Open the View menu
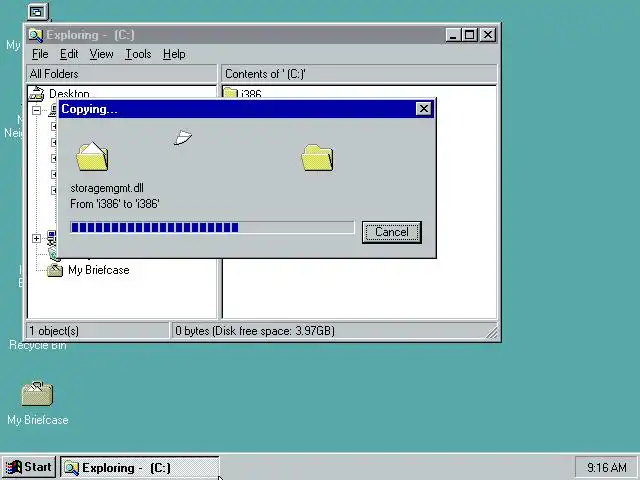The height and width of the screenshot is (480, 640). [101, 54]
